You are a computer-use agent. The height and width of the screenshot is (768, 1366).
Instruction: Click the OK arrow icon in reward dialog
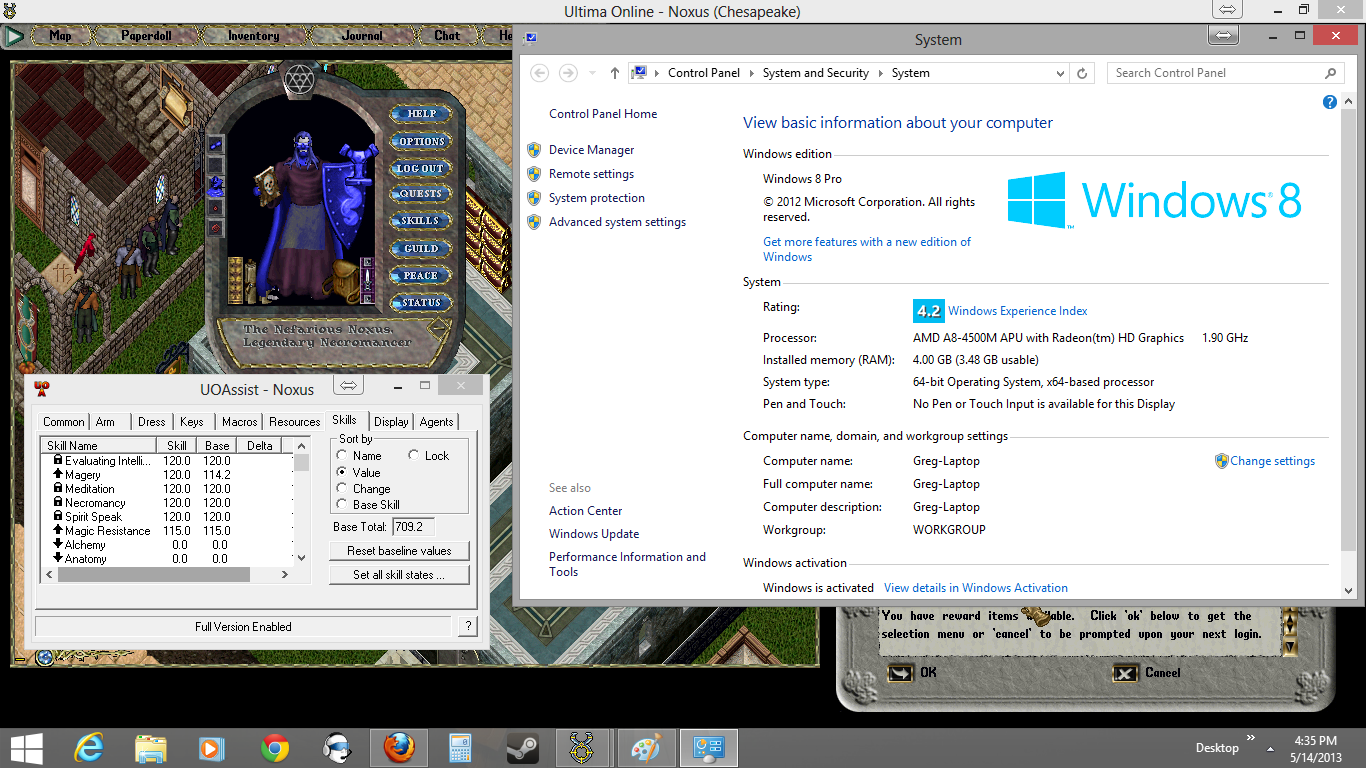pos(900,673)
